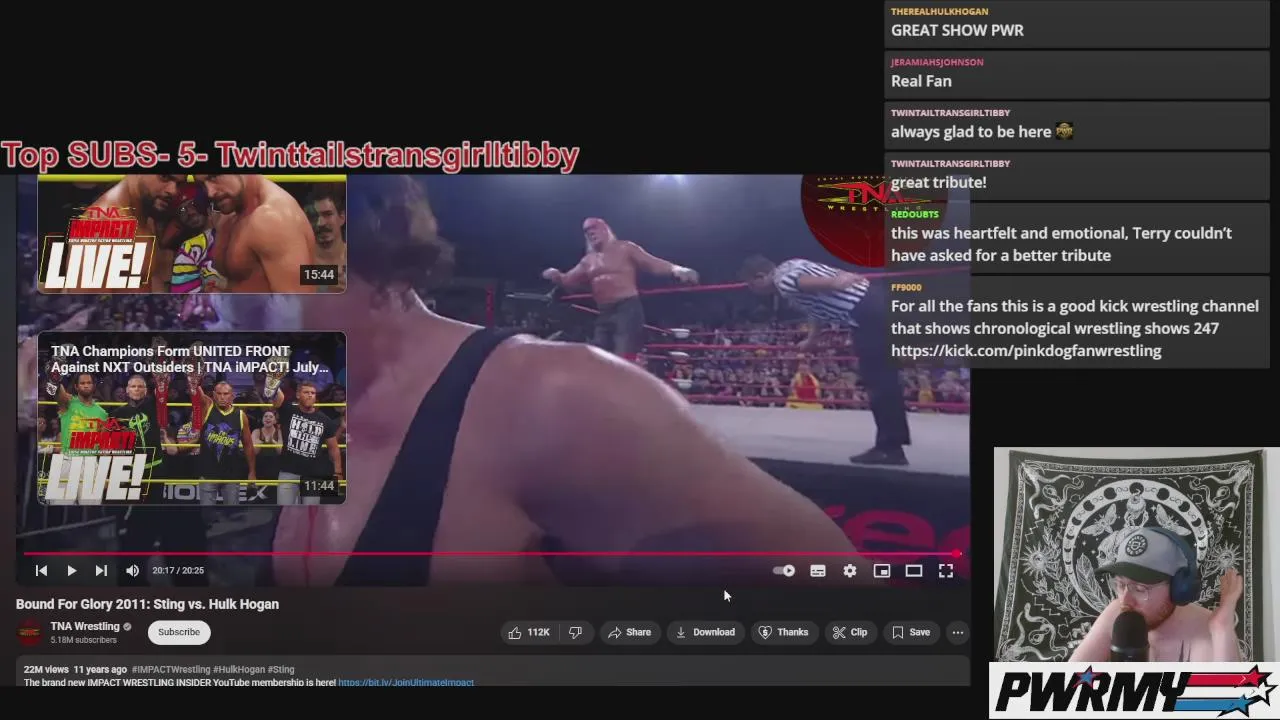
Task: Download the video
Action: (705, 632)
